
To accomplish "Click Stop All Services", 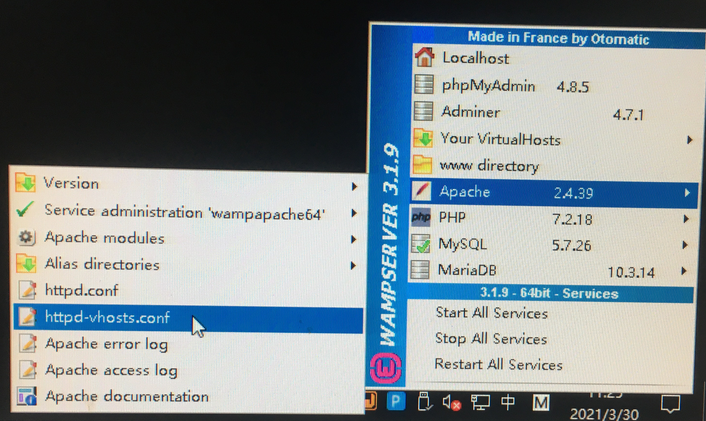I will (490, 339).
